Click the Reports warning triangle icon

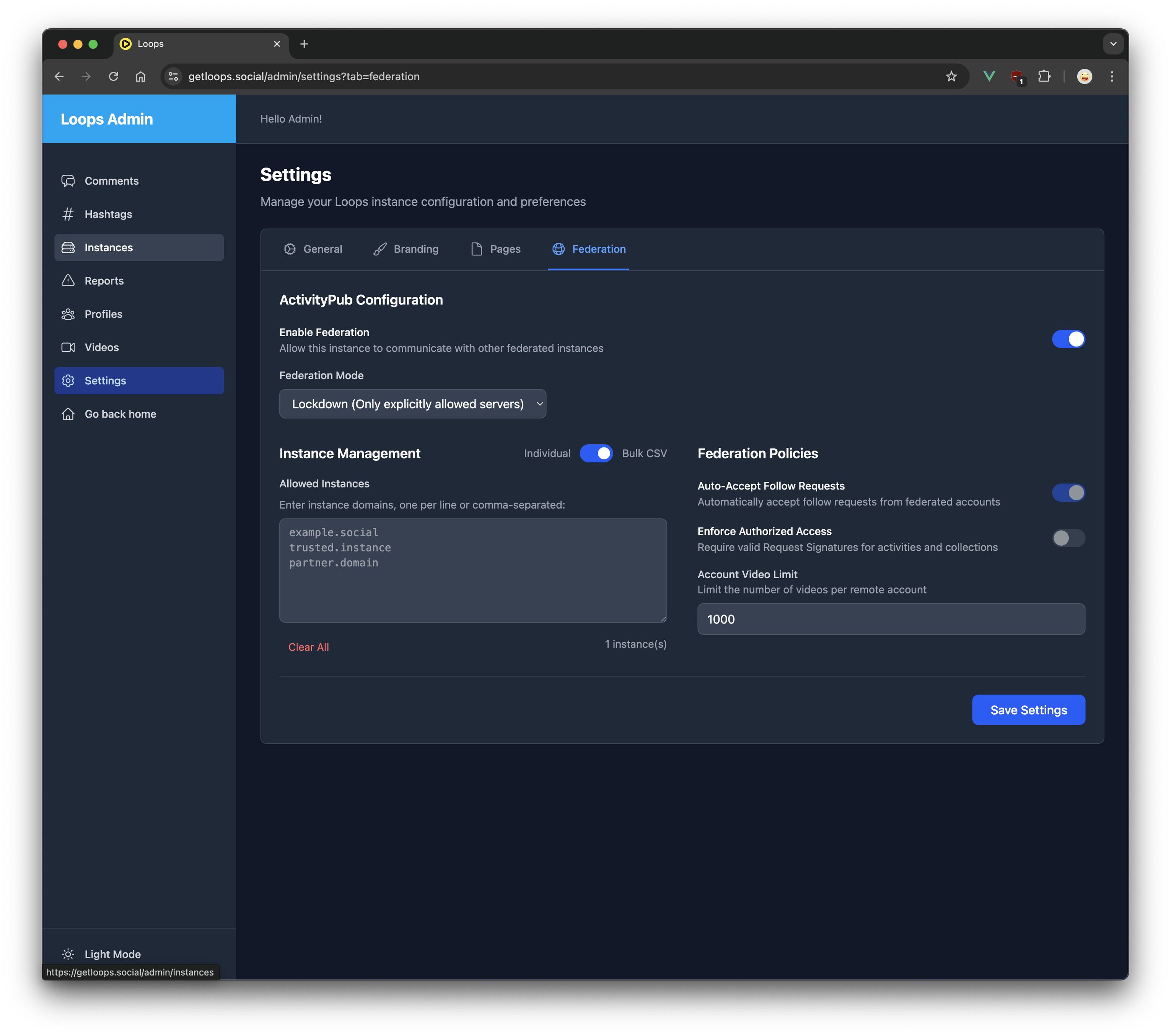click(68, 281)
